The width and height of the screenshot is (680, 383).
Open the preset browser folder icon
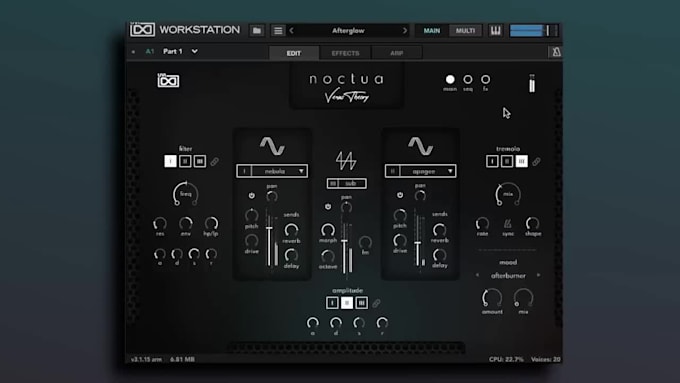point(257,30)
